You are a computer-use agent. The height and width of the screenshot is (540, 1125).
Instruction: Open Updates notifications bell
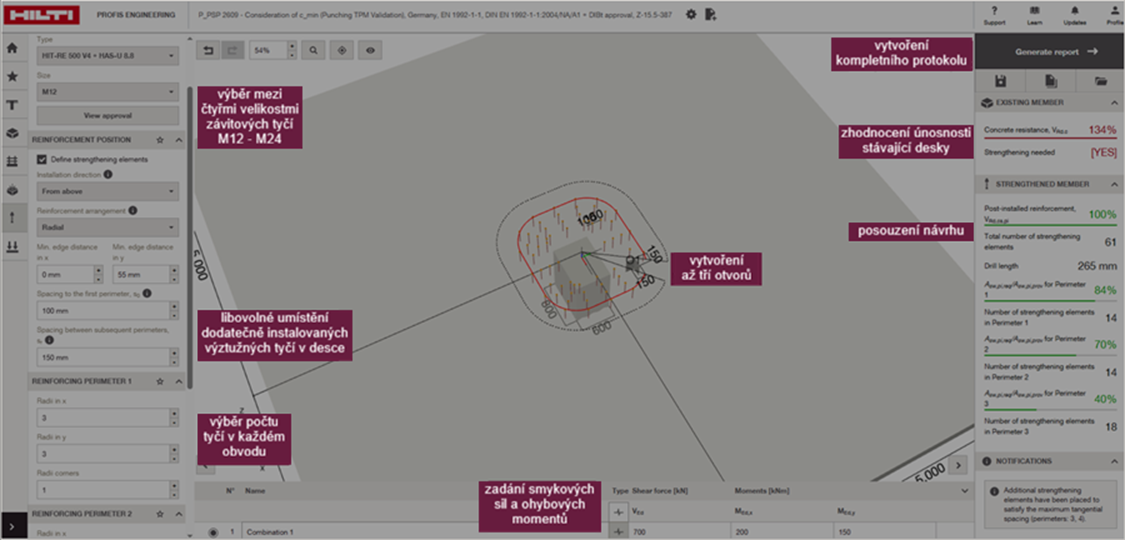click(1074, 15)
